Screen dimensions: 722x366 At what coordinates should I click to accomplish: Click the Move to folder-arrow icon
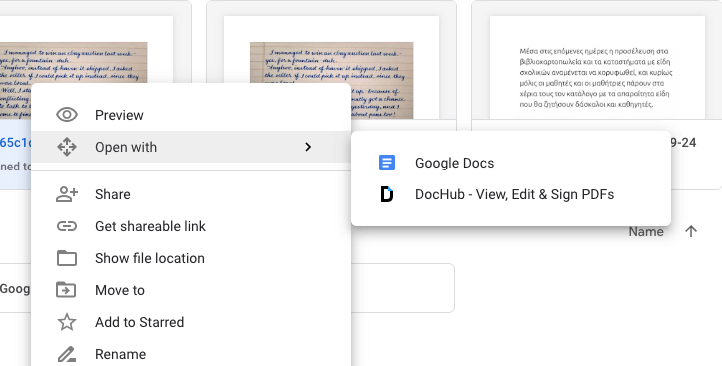66,290
